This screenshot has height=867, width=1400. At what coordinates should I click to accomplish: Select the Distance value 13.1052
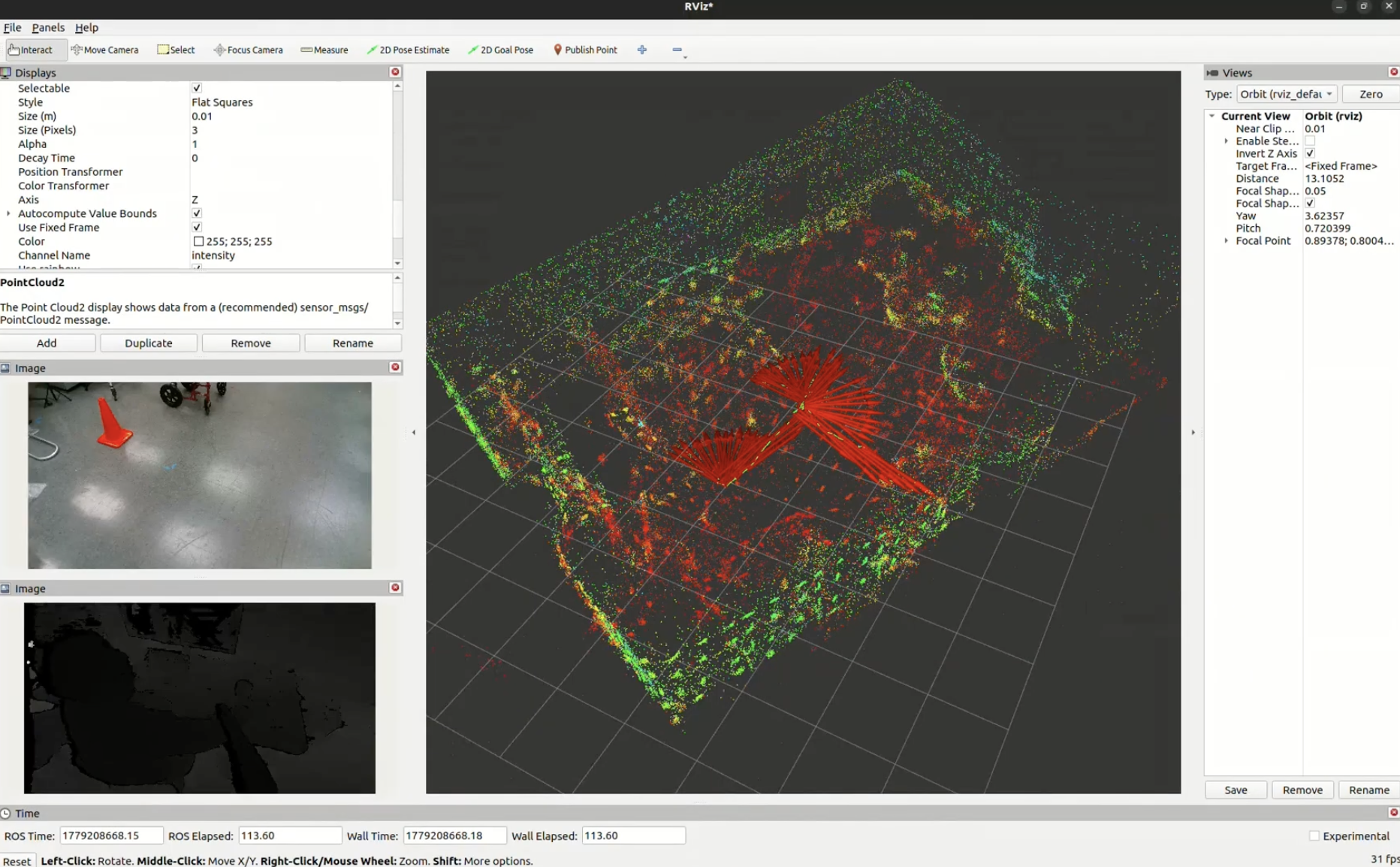(1324, 178)
